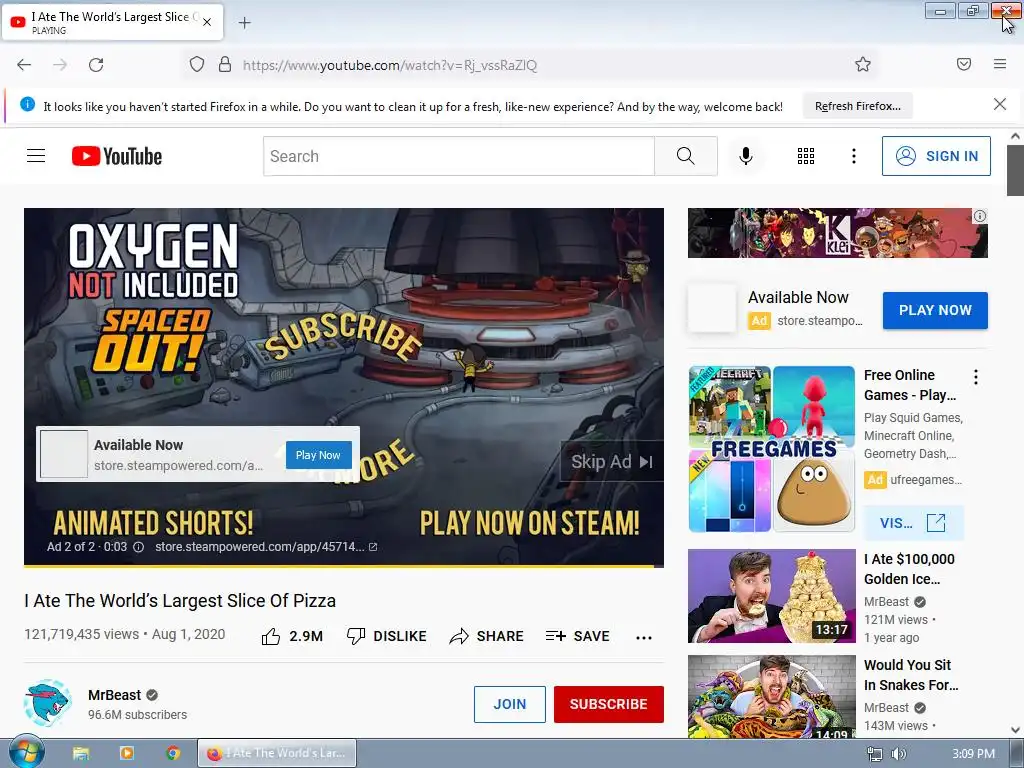The width and height of the screenshot is (1024, 768).
Task: Open the YouTube apps grid icon
Action: click(806, 156)
